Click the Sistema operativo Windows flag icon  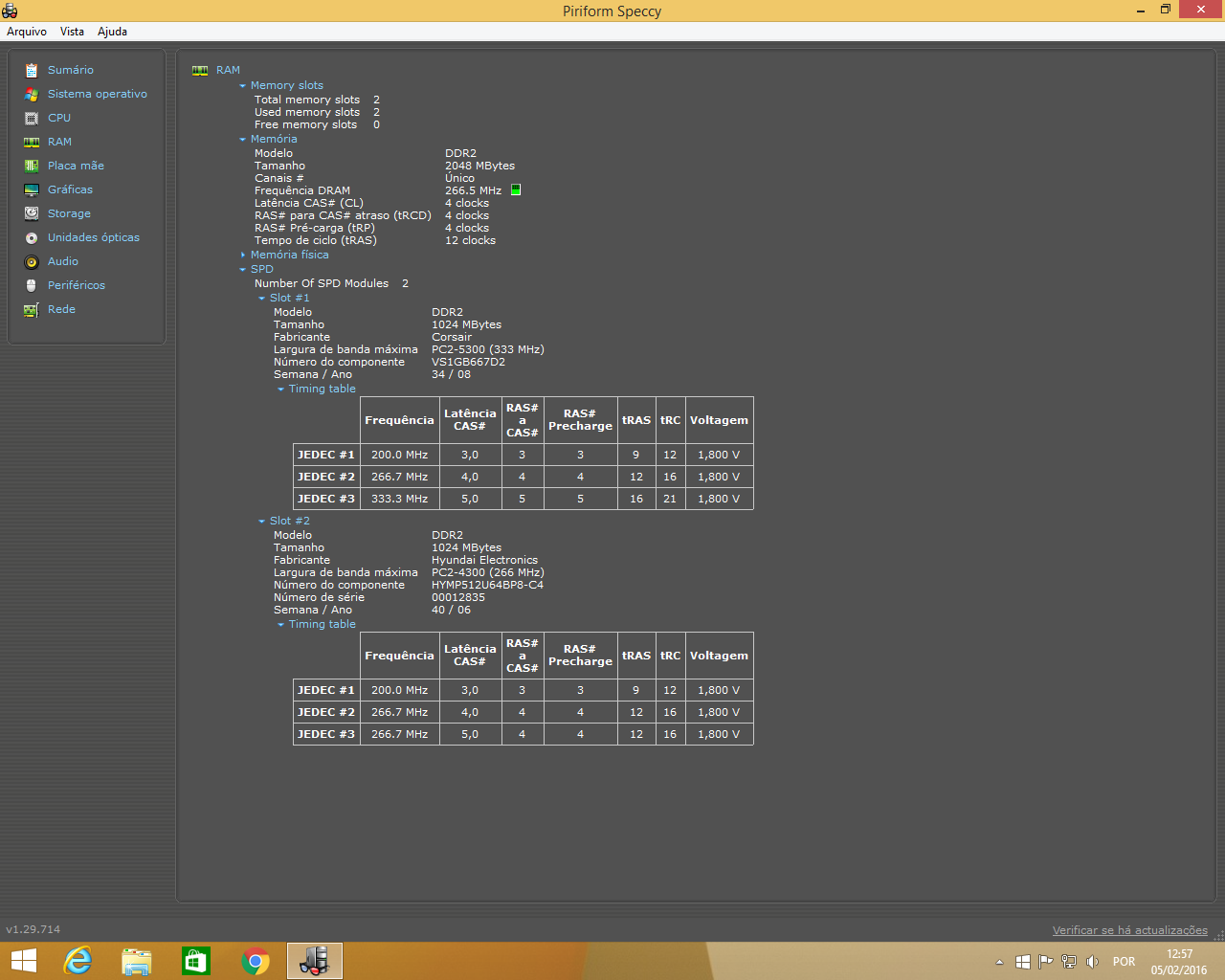point(32,94)
